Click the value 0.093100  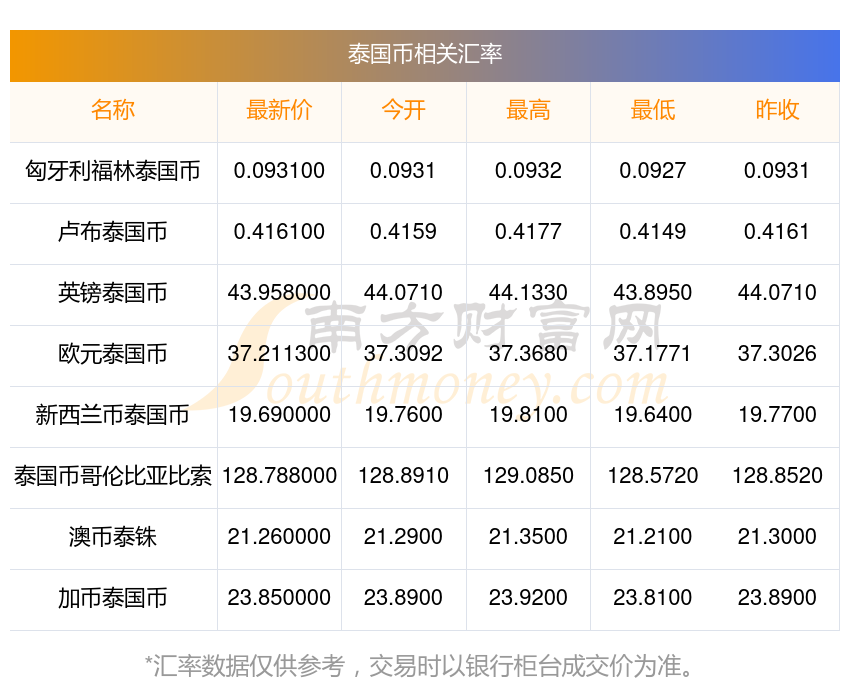(279, 171)
